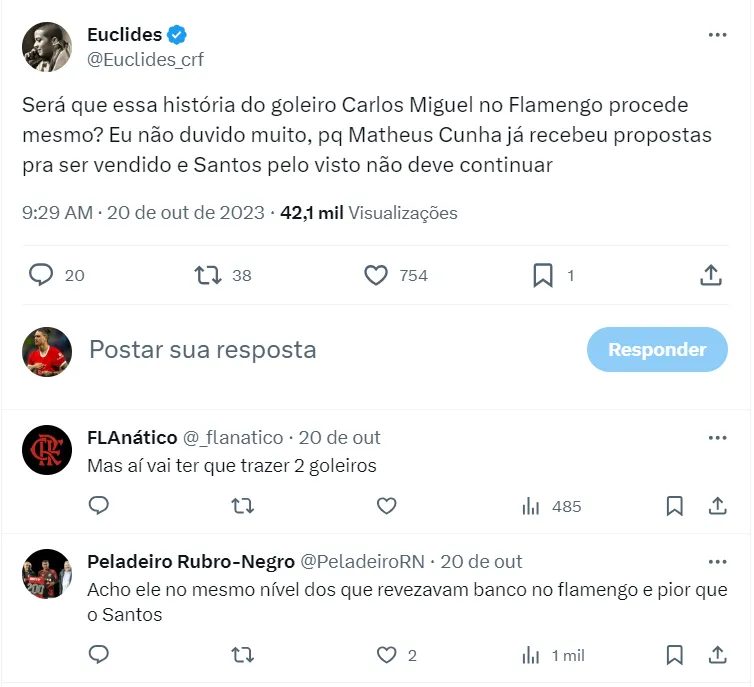Screen dimensions: 754x687
Task: Like FLAnático's reply
Action: click(386, 506)
